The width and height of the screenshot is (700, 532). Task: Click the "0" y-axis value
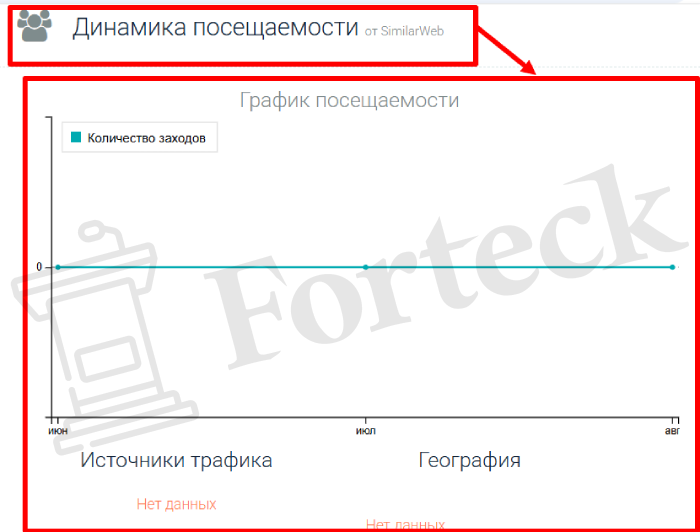click(39, 267)
